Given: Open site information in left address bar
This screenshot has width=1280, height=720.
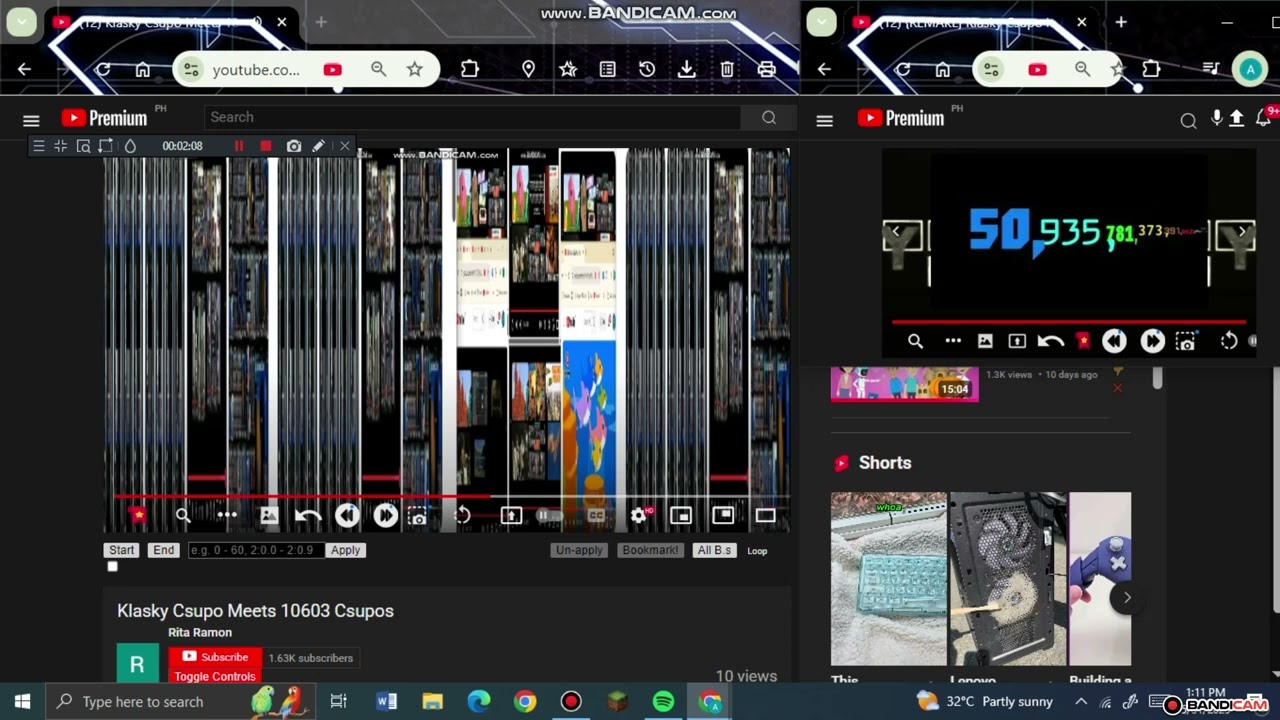Looking at the screenshot, I should click(x=191, y=70).
